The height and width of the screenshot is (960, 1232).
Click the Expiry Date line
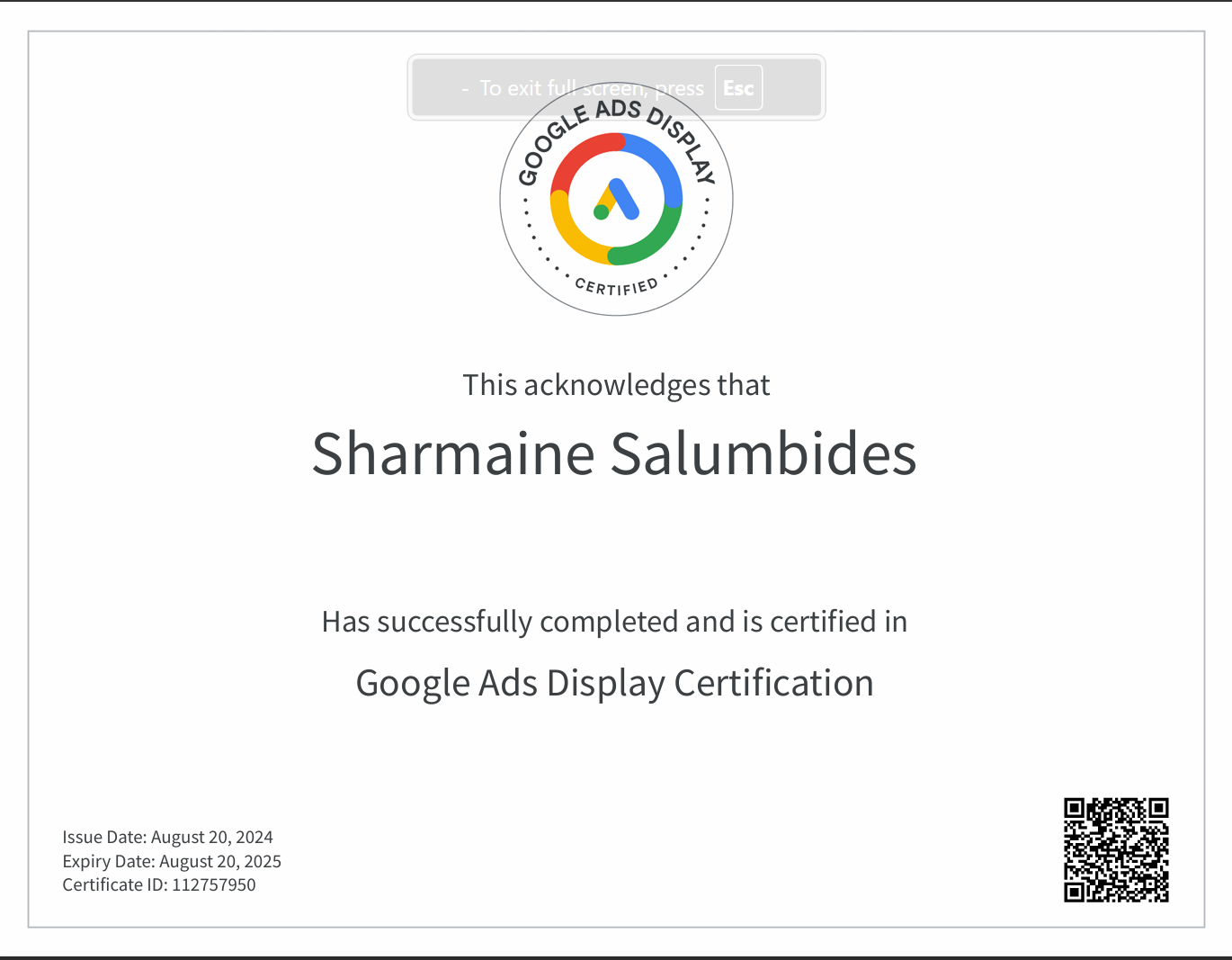click(x=171, y=861)
